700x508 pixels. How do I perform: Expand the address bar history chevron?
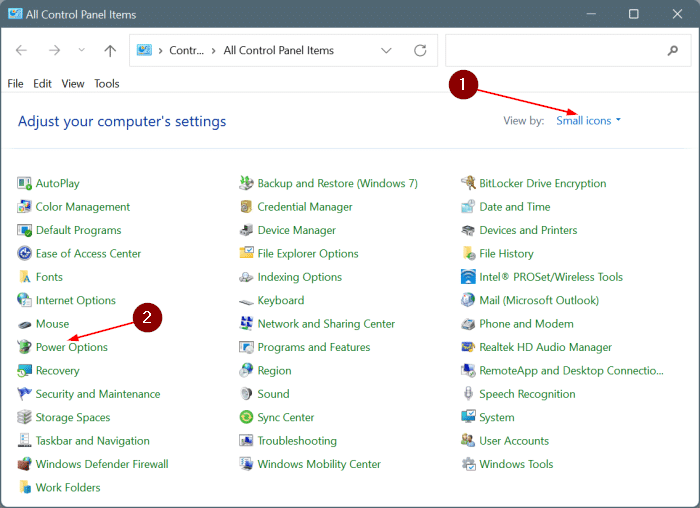(386, 50)
